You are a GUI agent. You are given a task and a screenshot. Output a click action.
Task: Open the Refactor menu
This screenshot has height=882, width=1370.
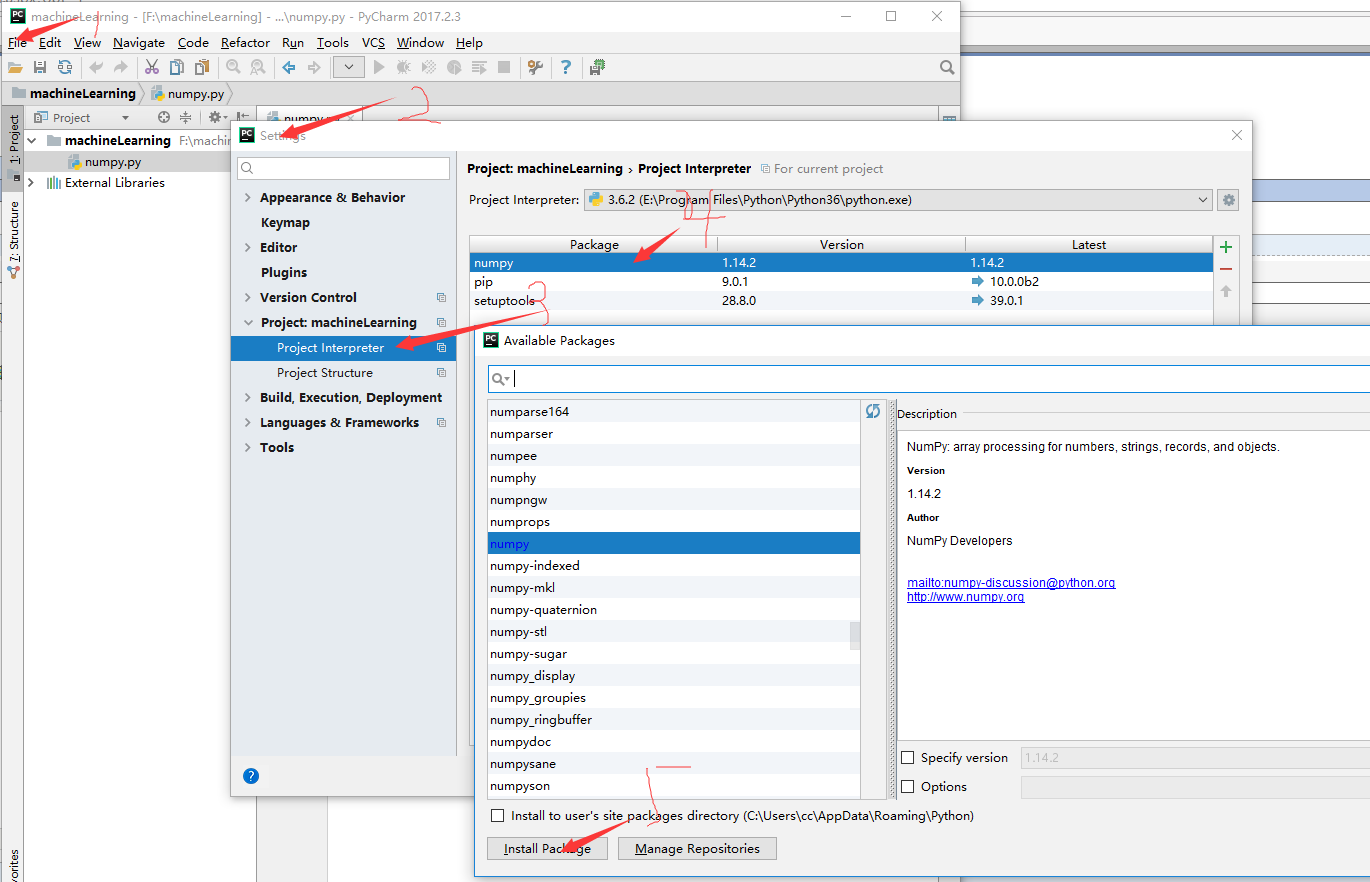(245, 43)
